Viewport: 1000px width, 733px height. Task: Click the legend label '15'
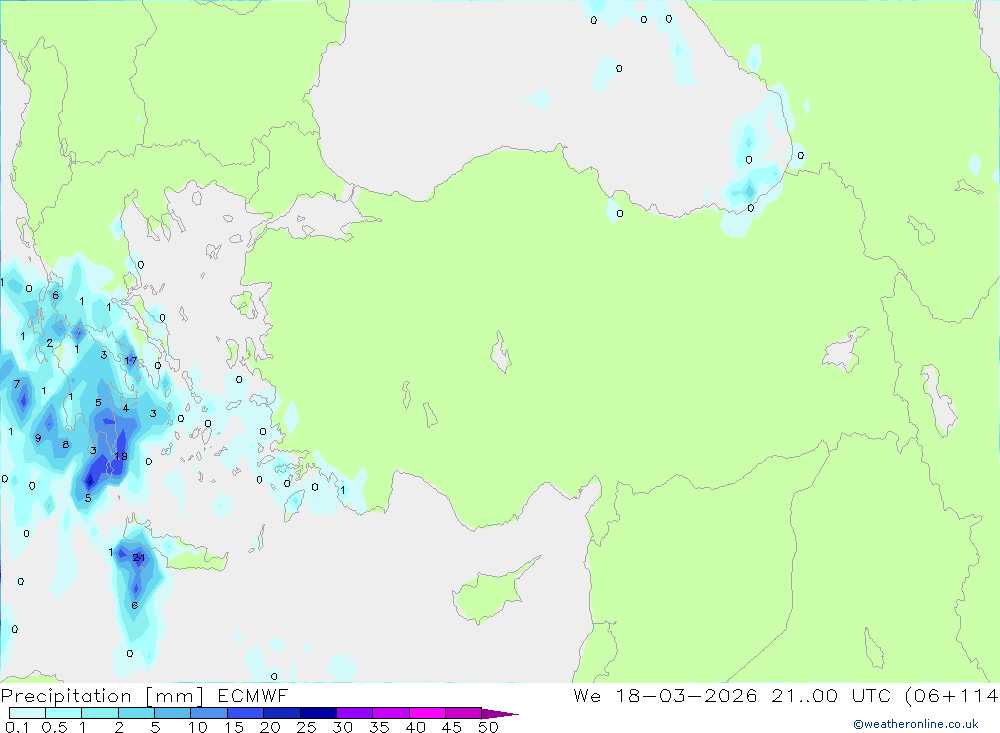[x=234, y=727]
